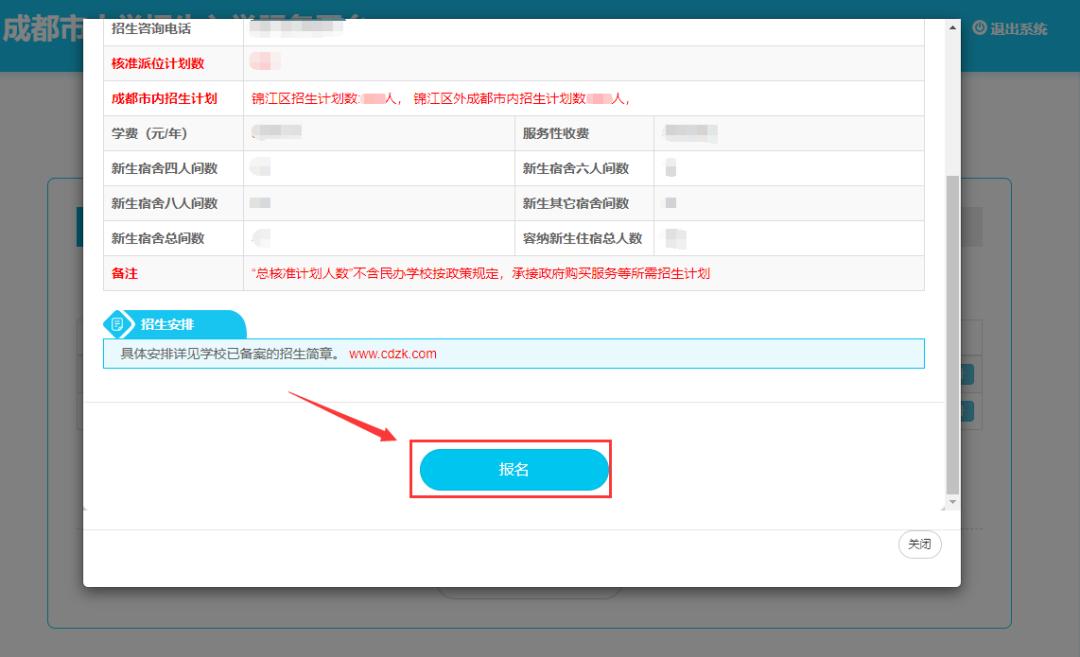The height and width of the screenshot is (657, 1080).
Task: Select the 新生宿舍六人间数 label cell
Action: pyautogui.click(x=576, y=169)
